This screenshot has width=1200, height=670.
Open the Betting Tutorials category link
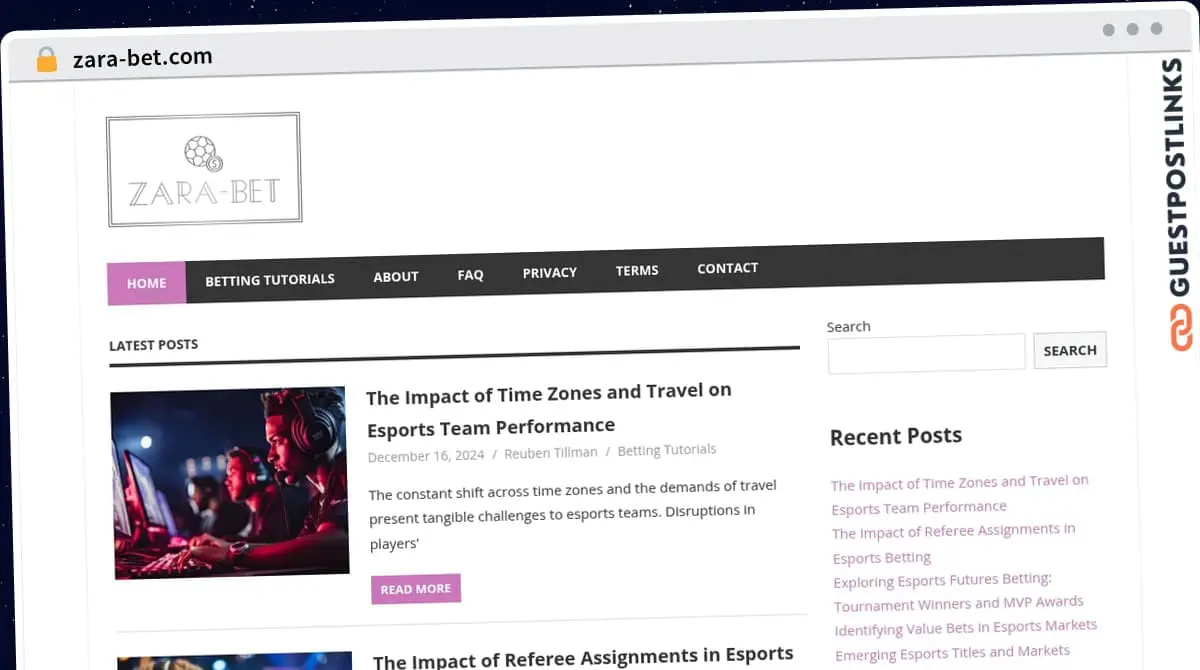tap(666, 449)
